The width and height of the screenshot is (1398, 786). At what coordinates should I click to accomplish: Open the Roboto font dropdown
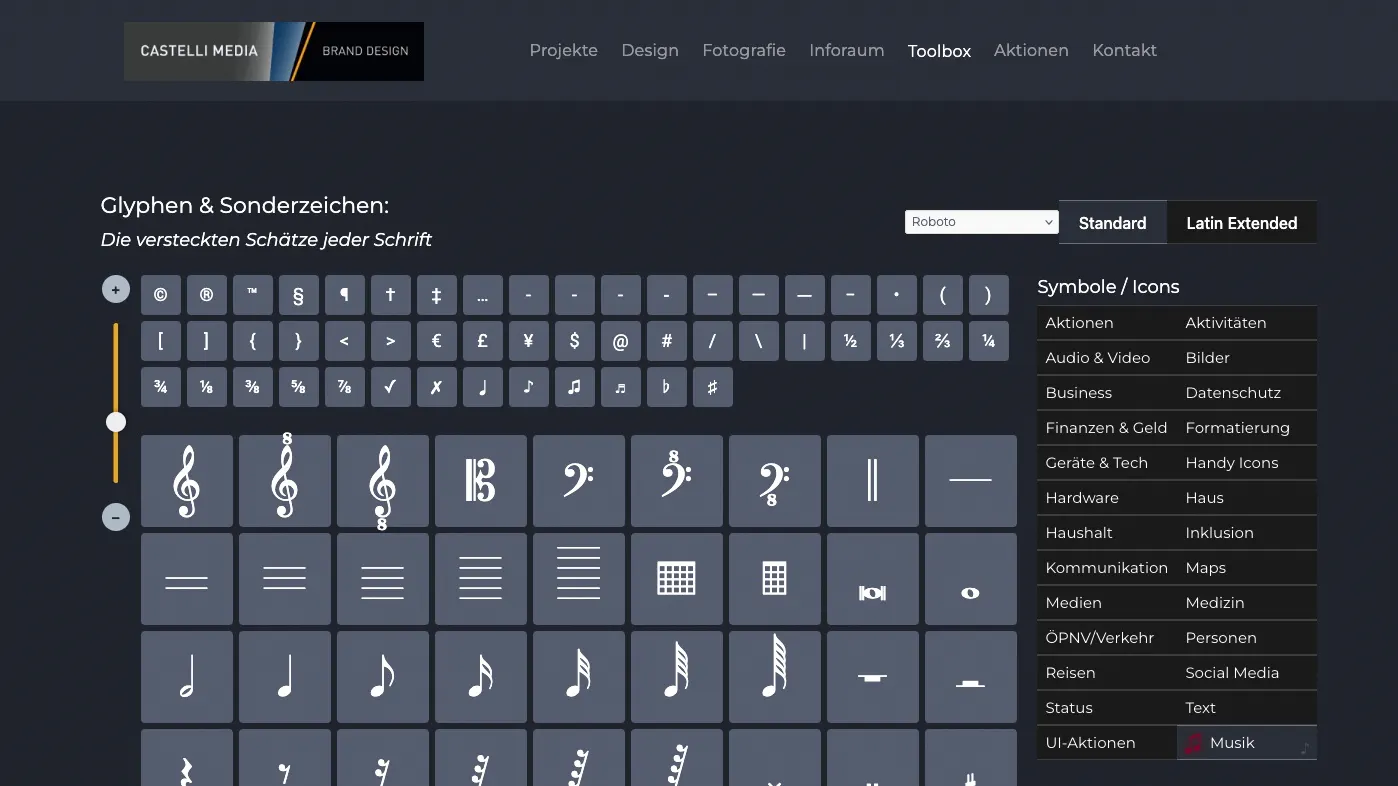point(981,222)
